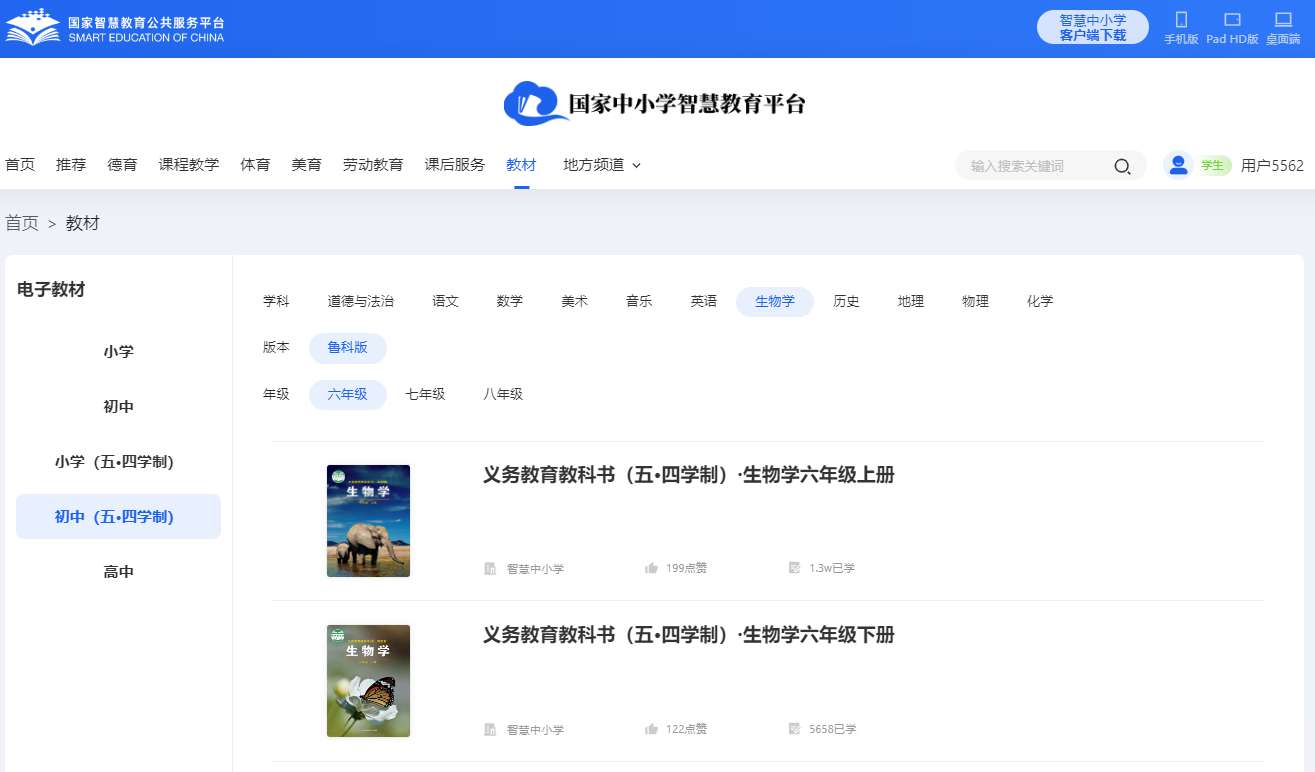Select 小学 in the sidebar

tap(118, 352)
